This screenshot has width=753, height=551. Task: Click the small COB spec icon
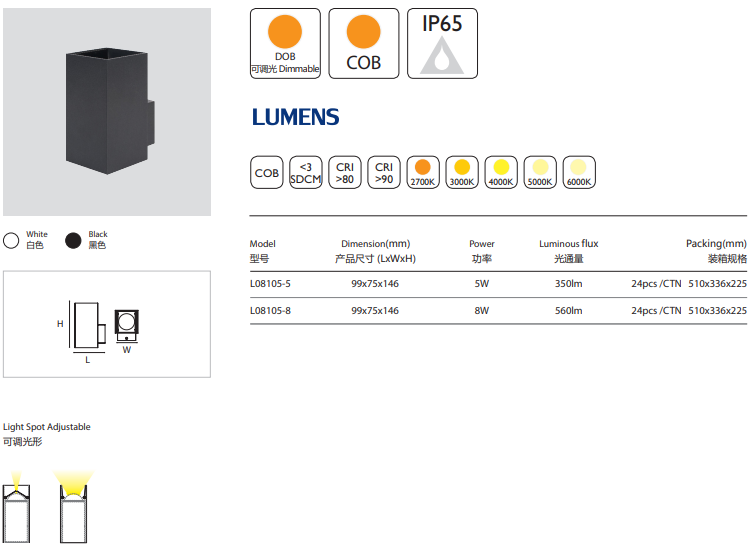click(267, 172)
